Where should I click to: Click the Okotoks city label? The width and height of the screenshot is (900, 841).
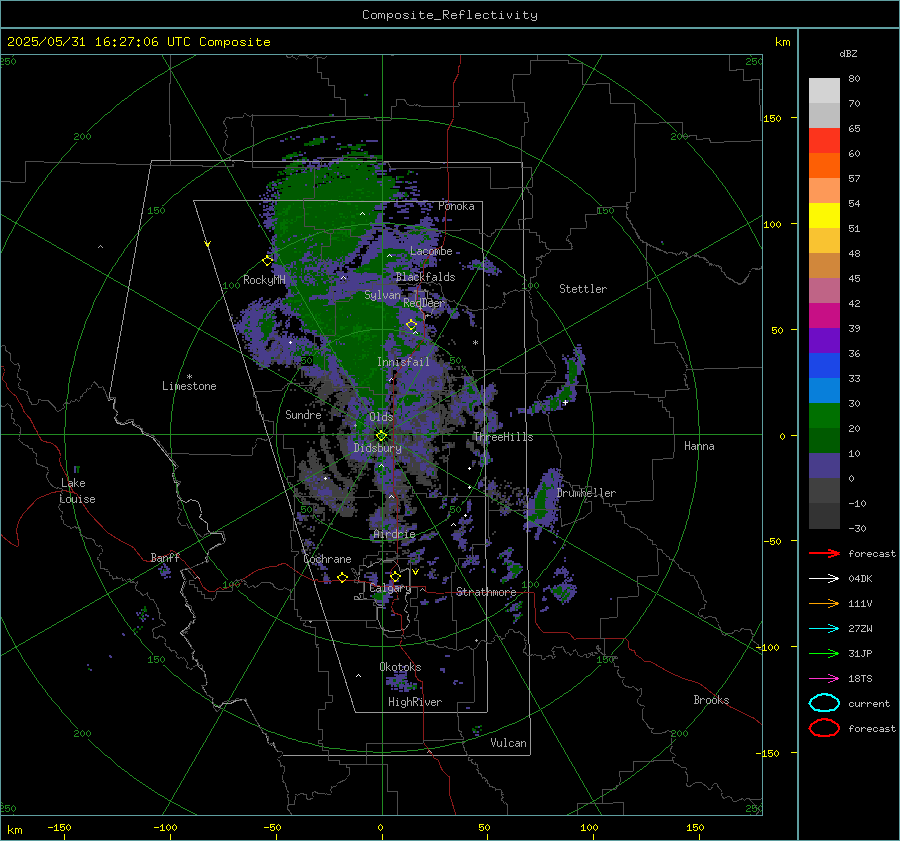click(400, 667)
